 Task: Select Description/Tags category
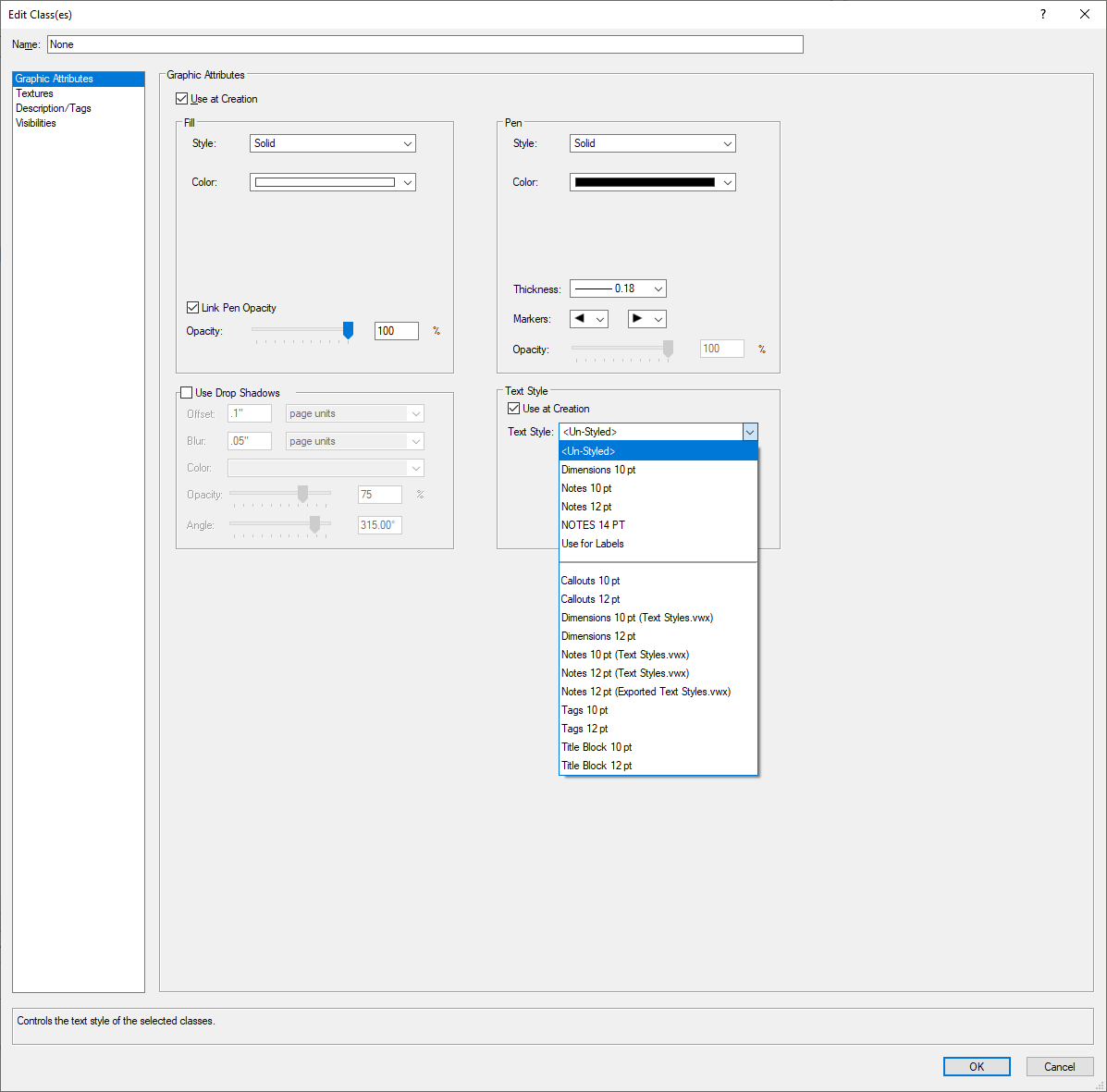point(53,108)
